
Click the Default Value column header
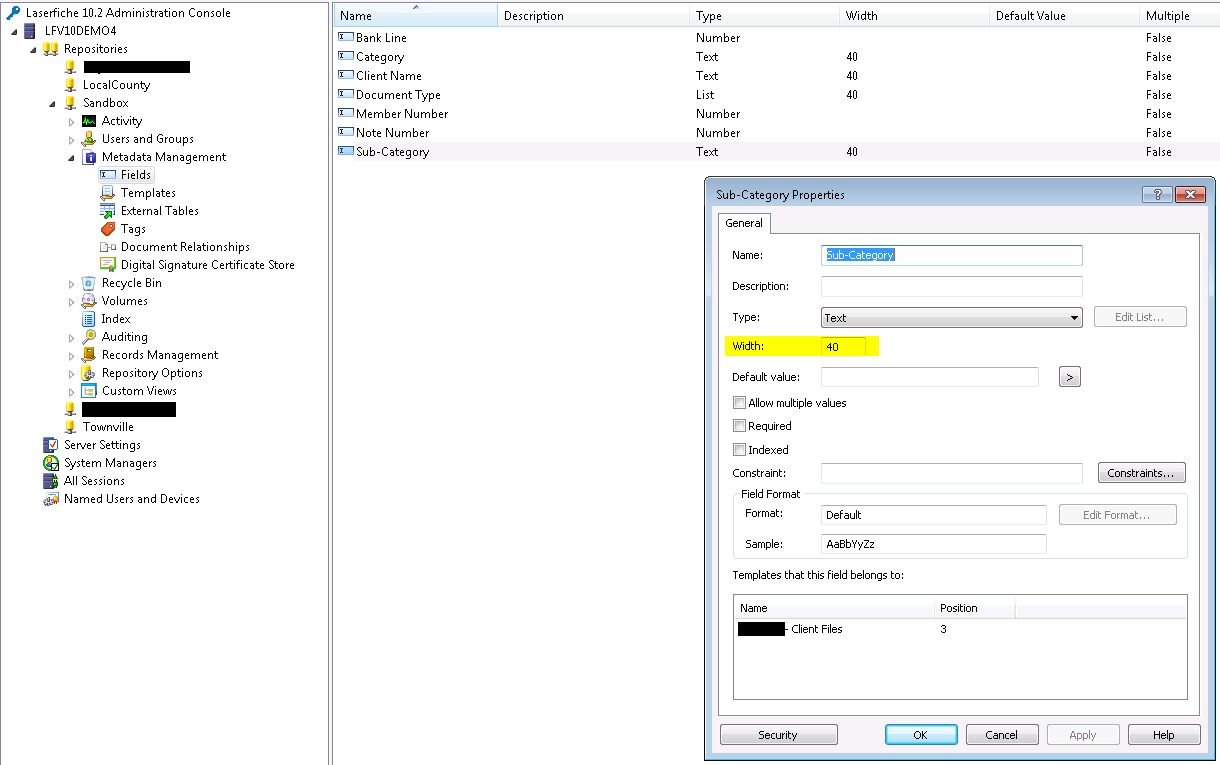pyautogui.click(x=1064, y=15)
